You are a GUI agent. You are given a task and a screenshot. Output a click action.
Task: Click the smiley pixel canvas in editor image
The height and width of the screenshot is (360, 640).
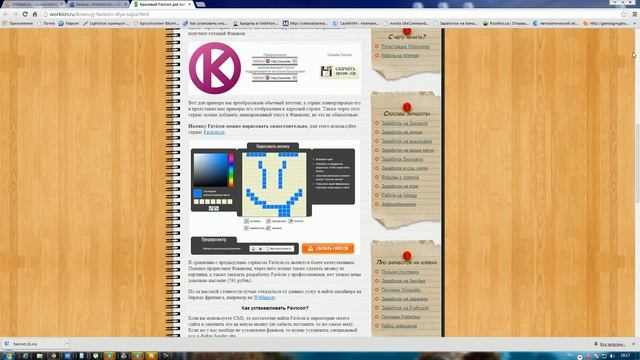274,184
